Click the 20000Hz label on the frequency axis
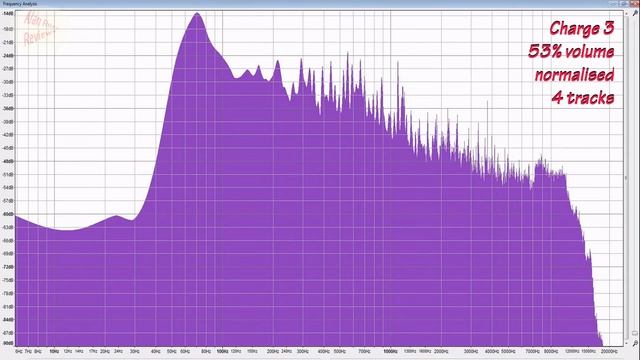 [609, 351]
